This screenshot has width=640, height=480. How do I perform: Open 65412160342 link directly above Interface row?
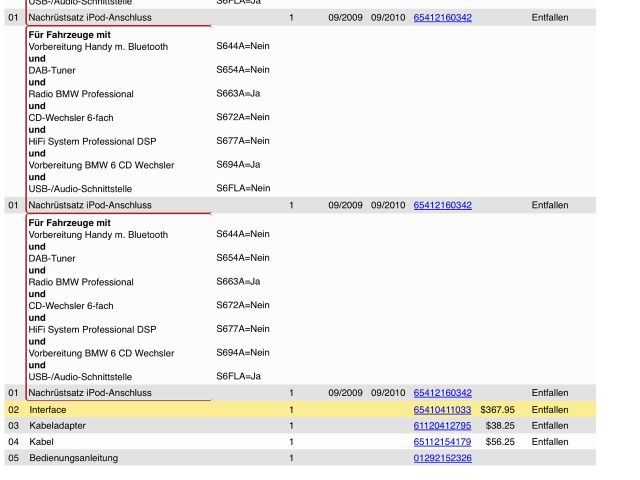[x=442, y=393]
